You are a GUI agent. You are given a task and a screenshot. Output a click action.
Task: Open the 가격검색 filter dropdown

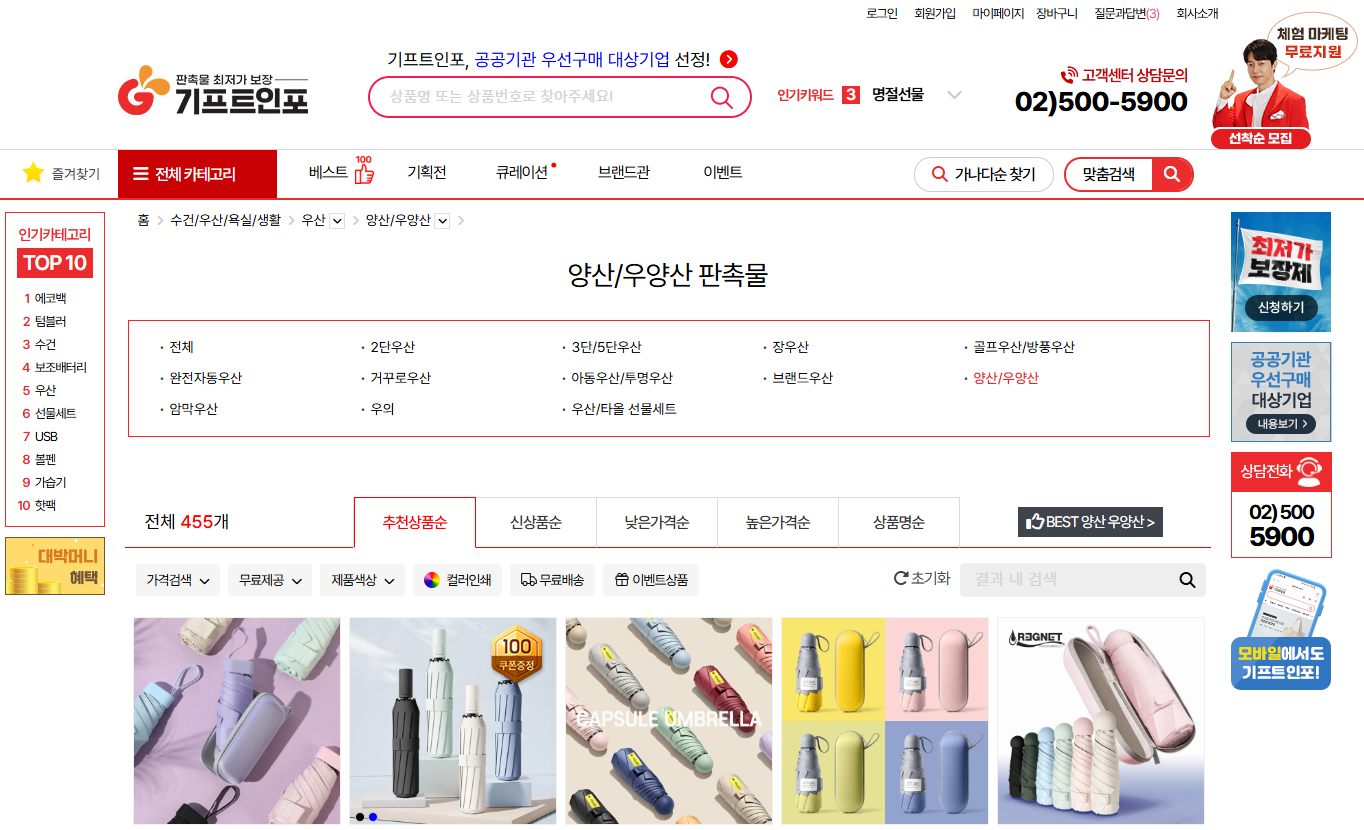click(x=178, y=580)
